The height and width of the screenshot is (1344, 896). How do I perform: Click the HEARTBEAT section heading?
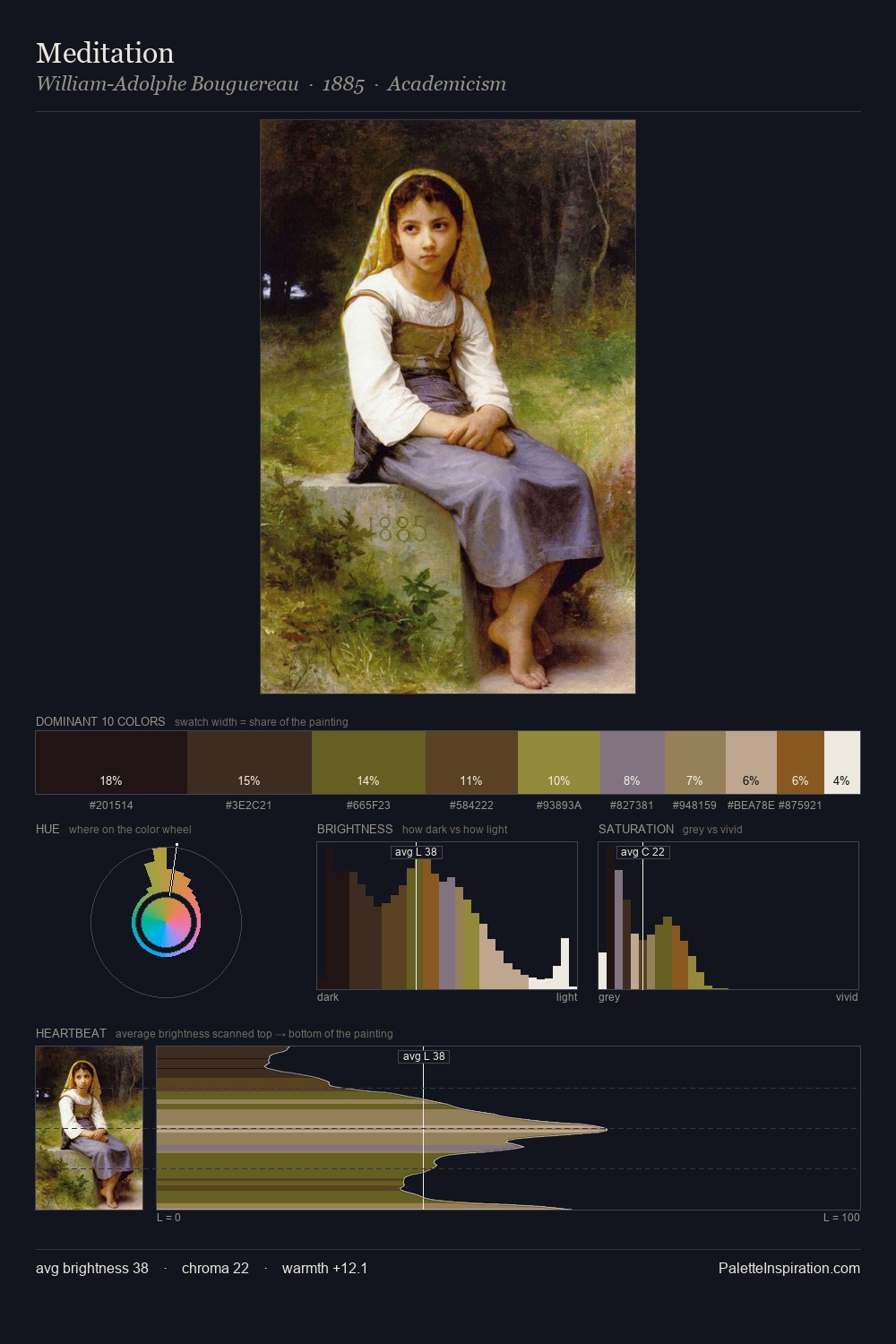pos(71,1033)
